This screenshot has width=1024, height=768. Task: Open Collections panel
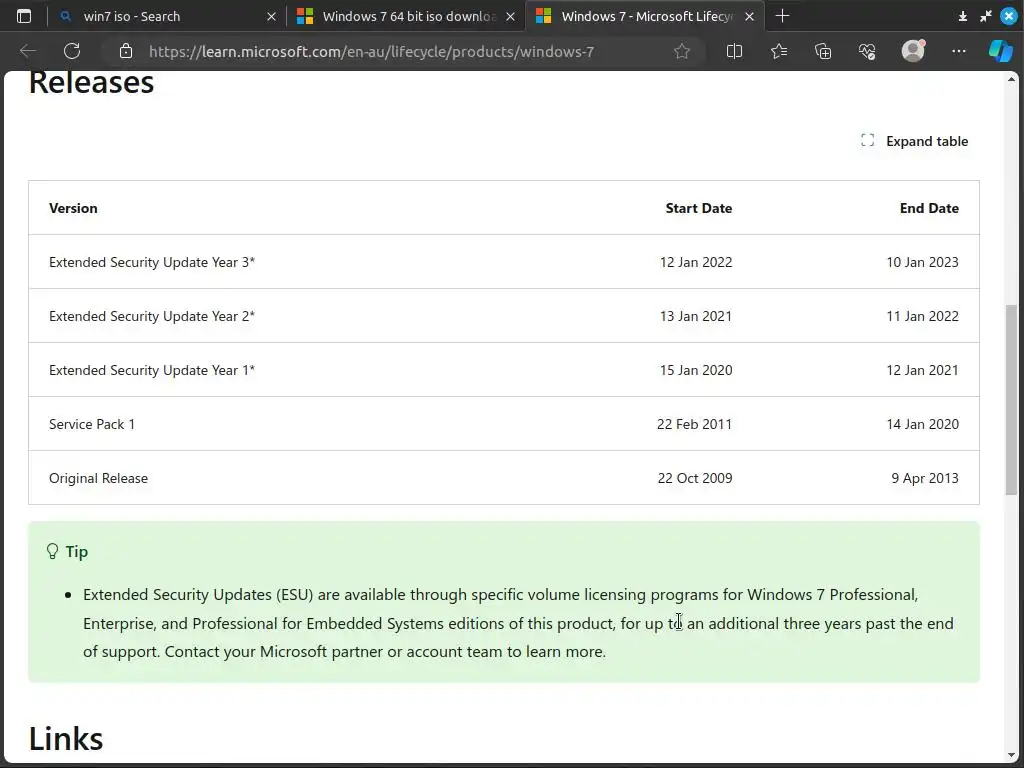(x=823, y=51)
